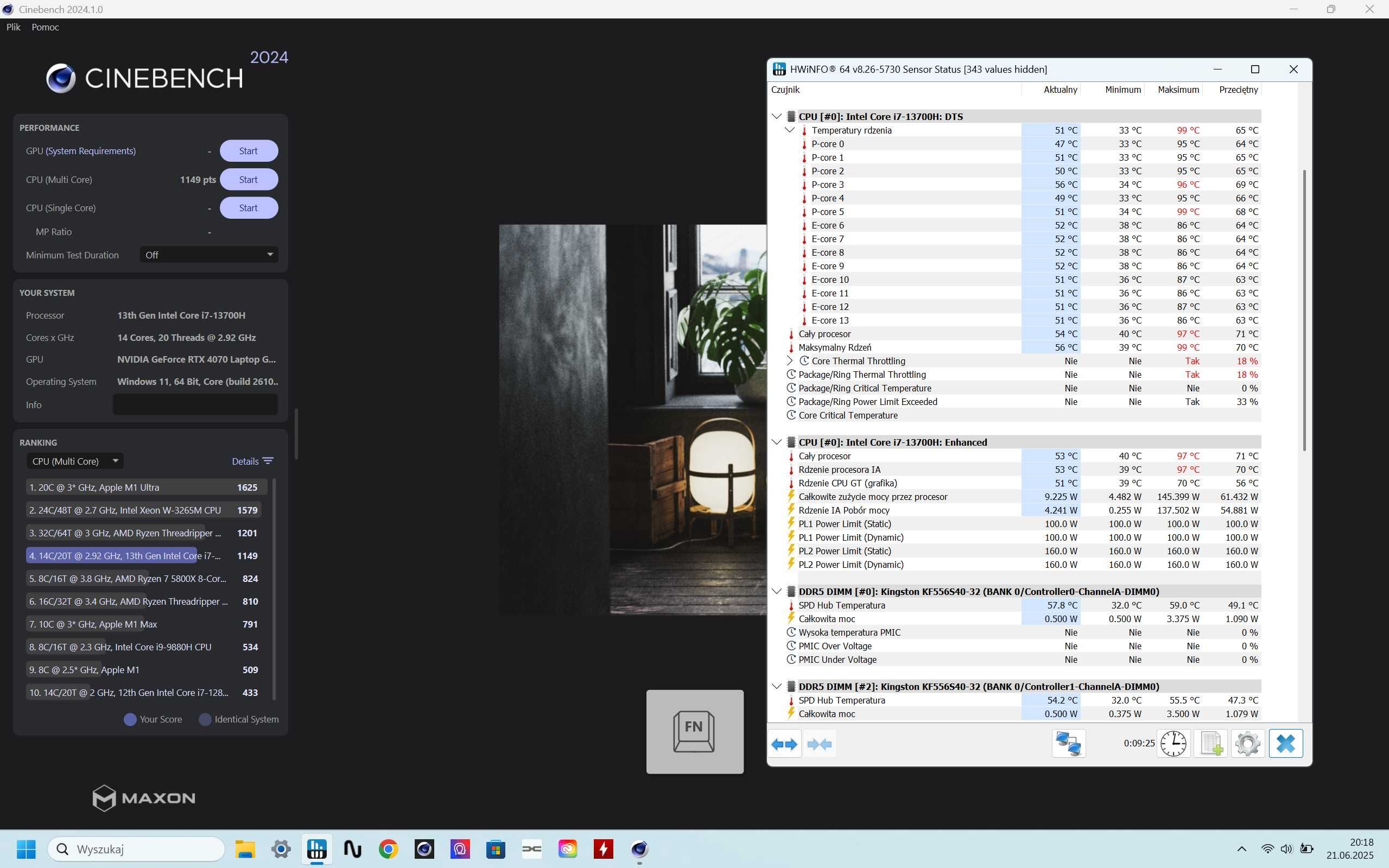This screenshot has width=1389, height=868.
Task: Click the round Cinebench taskbar icon
Action: coord(639,849)
